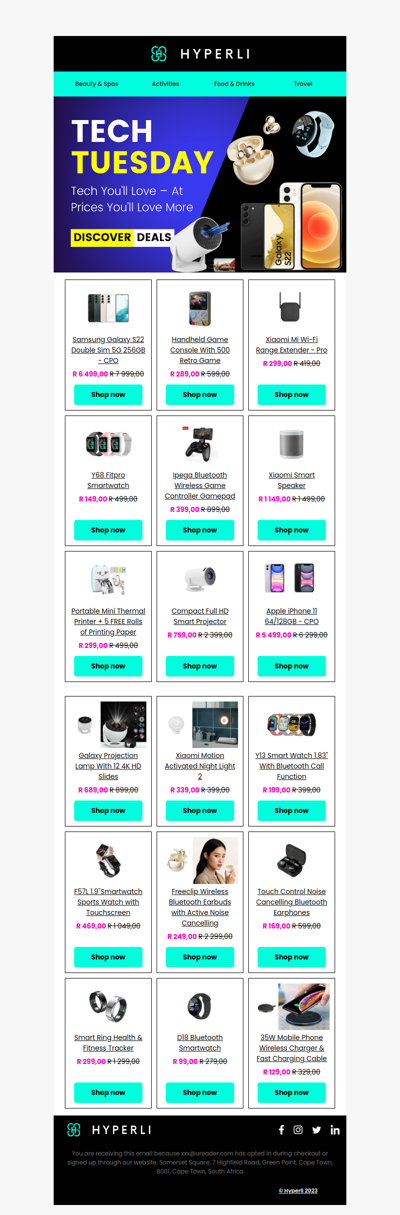Open the Beauty & Spas menu item

click(96, 84)
